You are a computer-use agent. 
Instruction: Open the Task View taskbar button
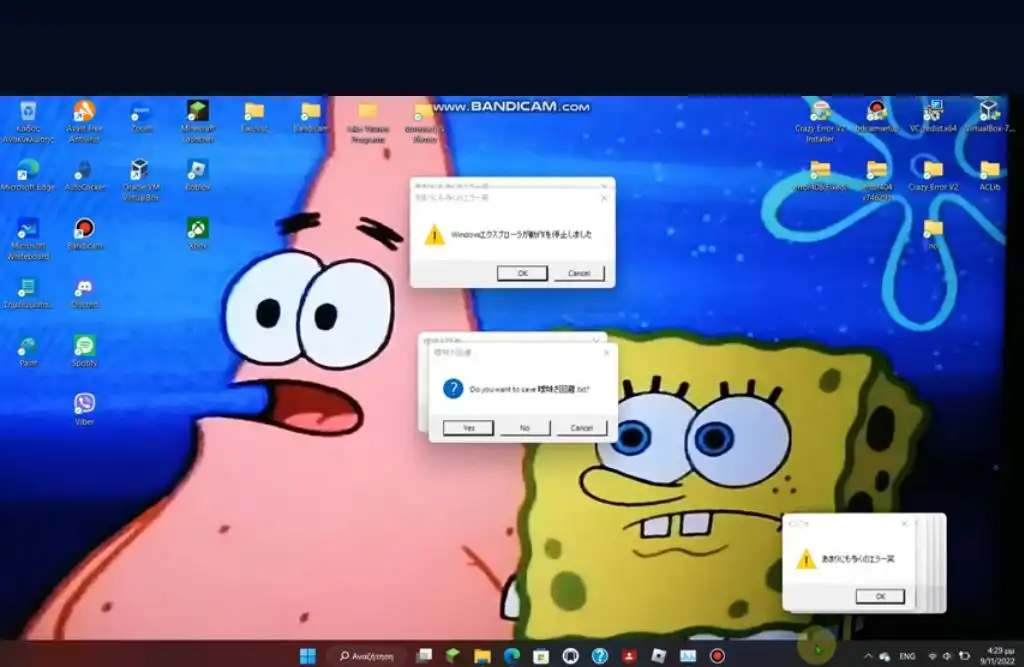point(423,655)
